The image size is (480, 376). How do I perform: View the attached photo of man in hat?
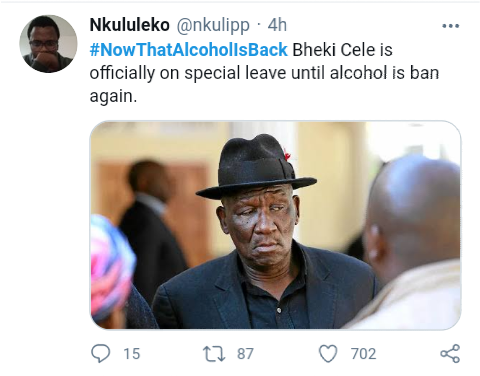[x=275, y=225]
